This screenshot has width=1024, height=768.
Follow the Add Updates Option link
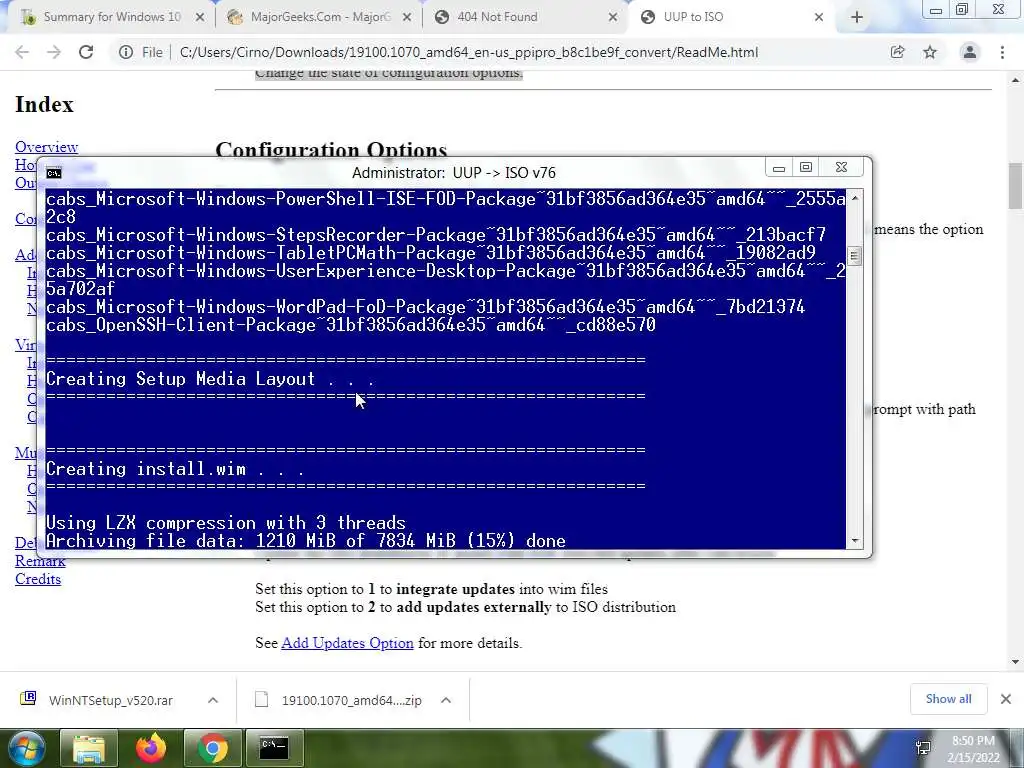(x=347, y=643)
